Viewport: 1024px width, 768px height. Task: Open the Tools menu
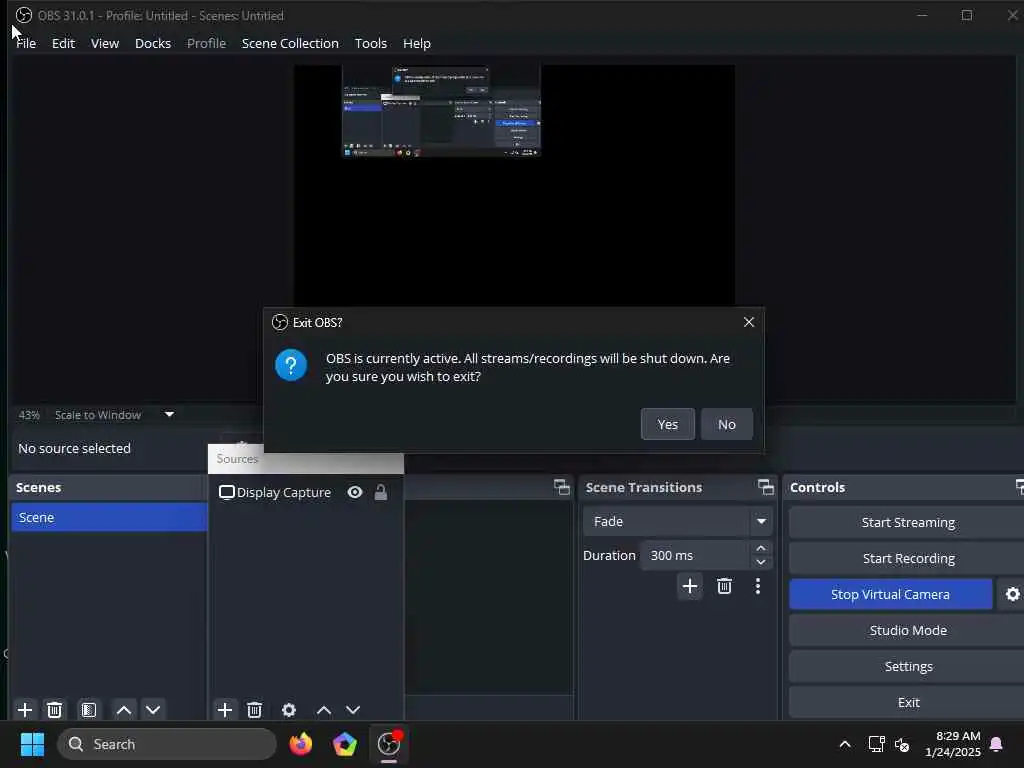point(370,43)
